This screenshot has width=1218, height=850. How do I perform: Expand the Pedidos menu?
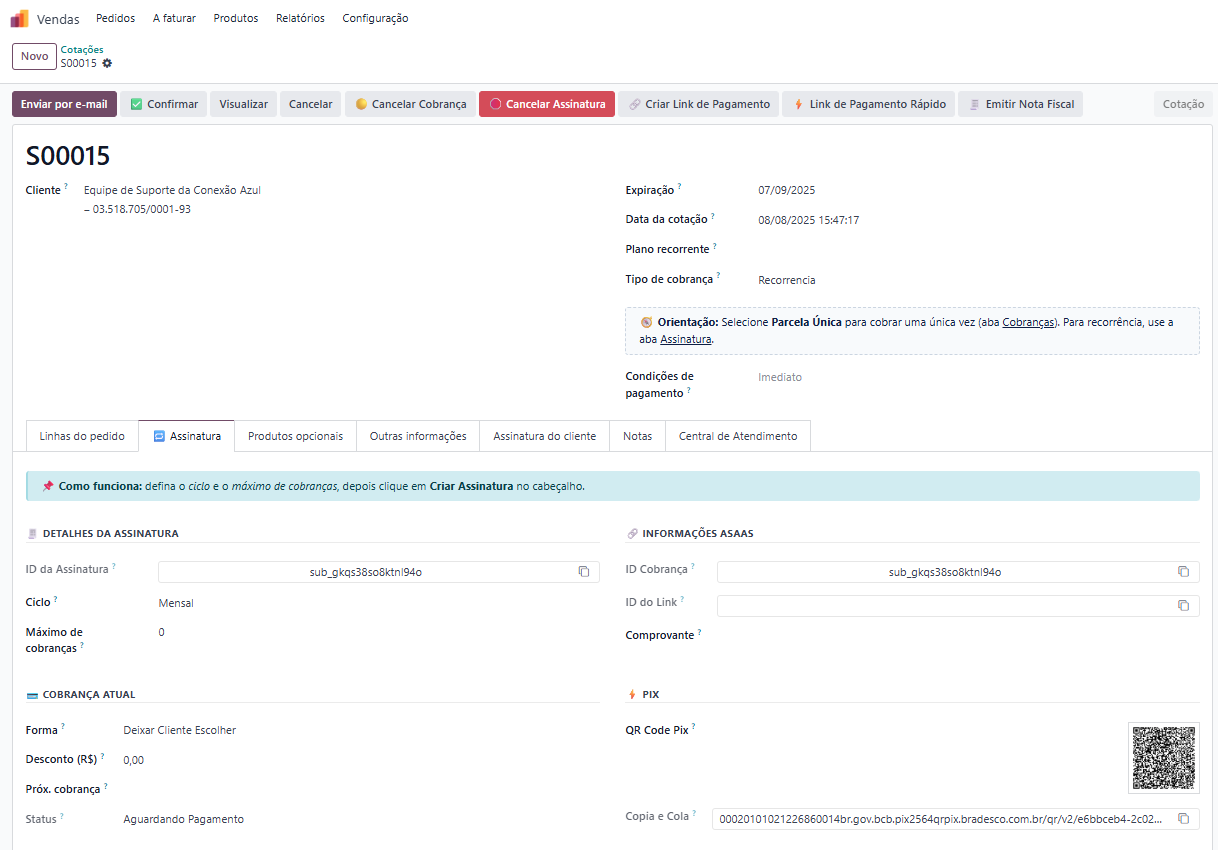116,18
